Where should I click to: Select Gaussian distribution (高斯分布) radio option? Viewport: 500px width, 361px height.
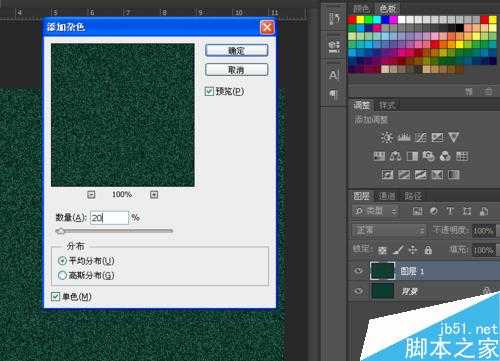(x=62, y=275)
